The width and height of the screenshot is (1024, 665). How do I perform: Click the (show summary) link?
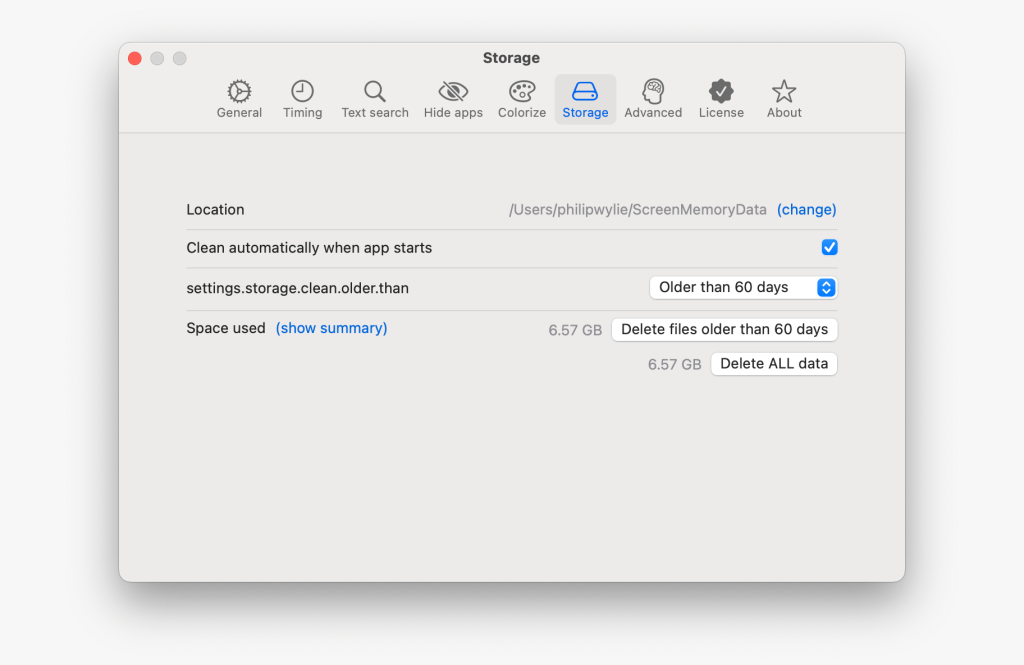(x=331, y=328)
